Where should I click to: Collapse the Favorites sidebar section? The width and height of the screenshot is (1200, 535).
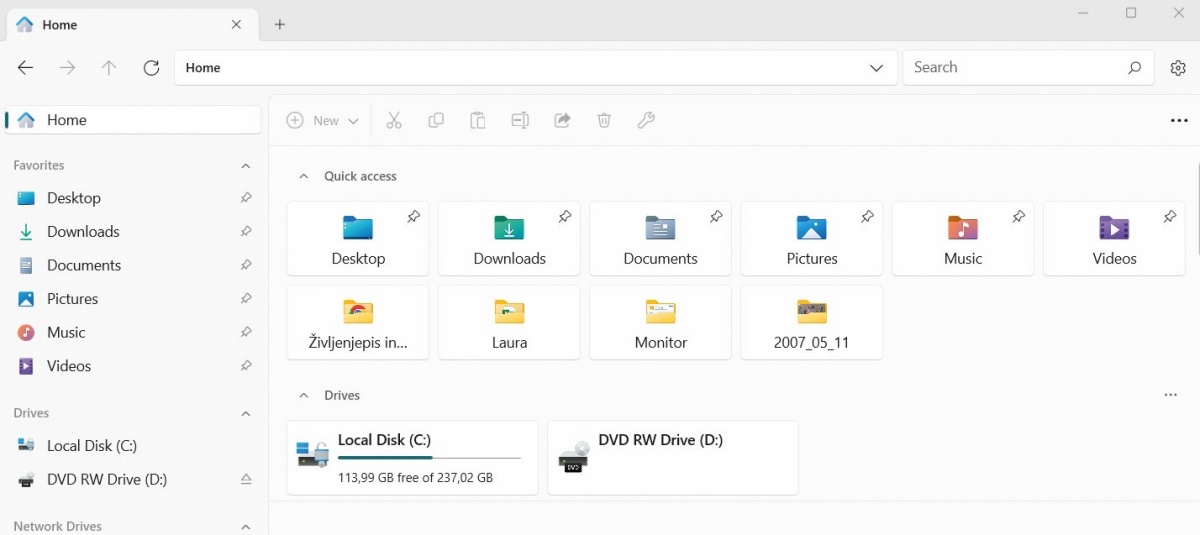click(x=246, y=166)
